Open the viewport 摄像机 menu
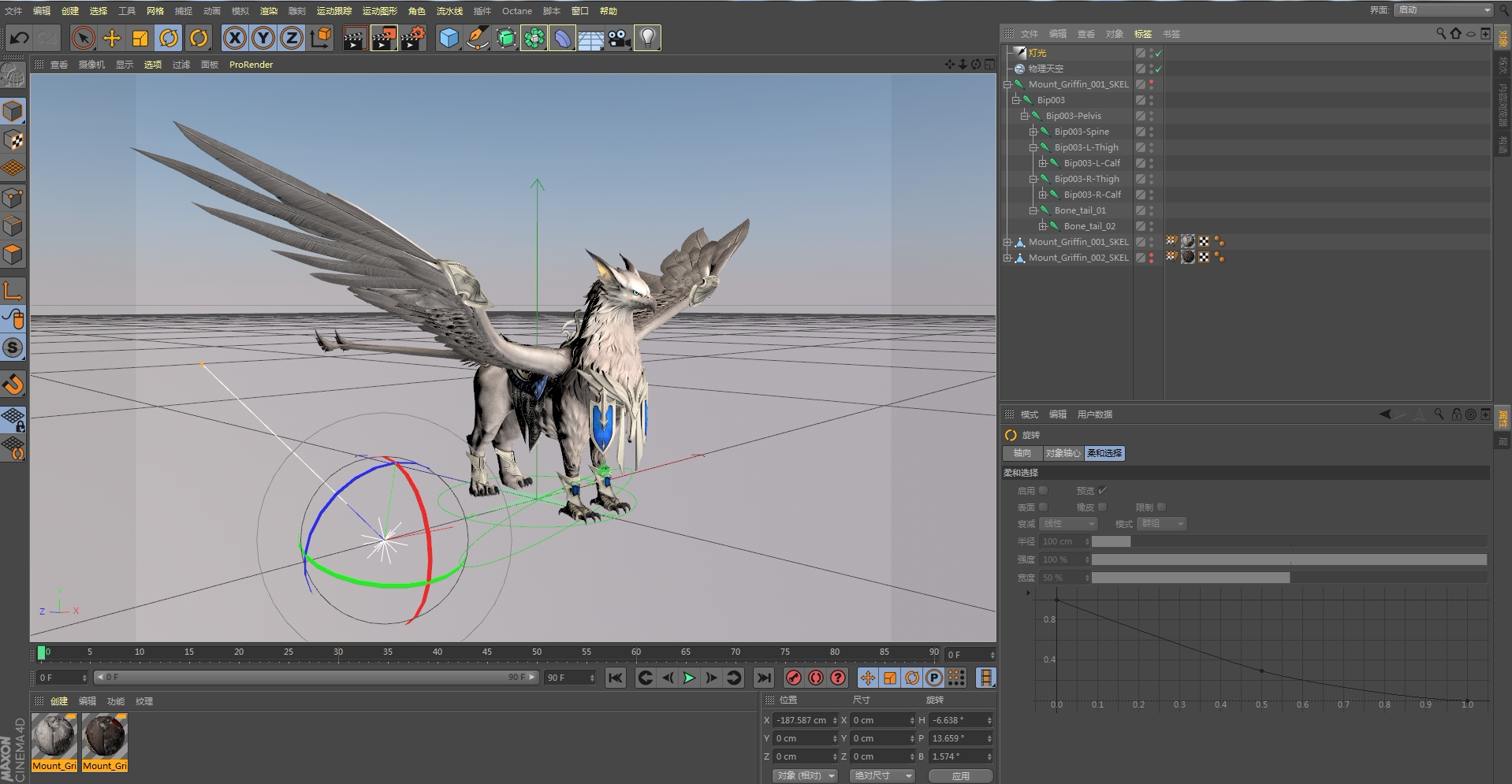The image size is (1512, 784). click(x=91, y=65)
